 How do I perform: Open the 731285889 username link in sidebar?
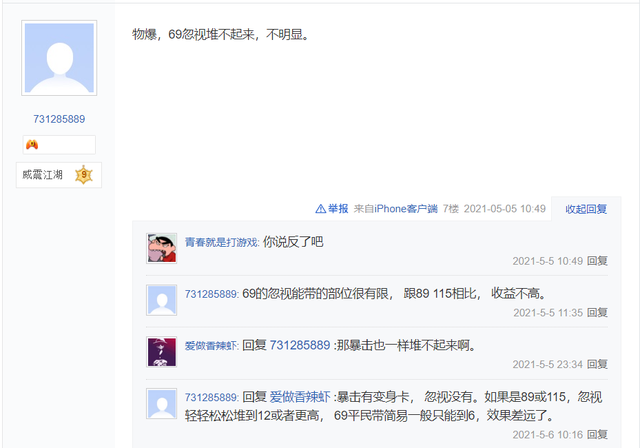pyautogui.click(x=59, y=119)
